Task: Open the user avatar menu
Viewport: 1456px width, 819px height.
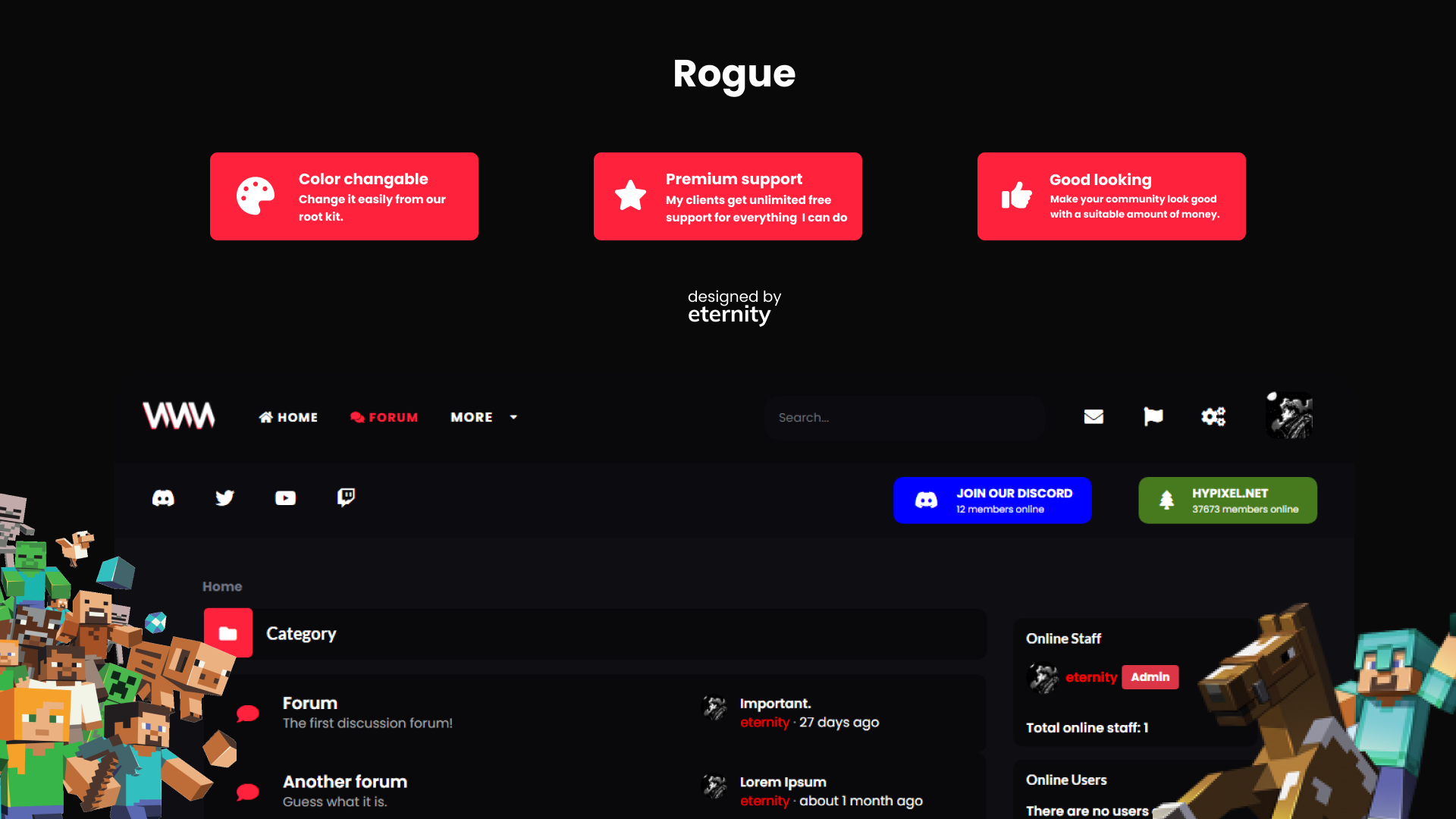Action: click(x=1289, y=415)
